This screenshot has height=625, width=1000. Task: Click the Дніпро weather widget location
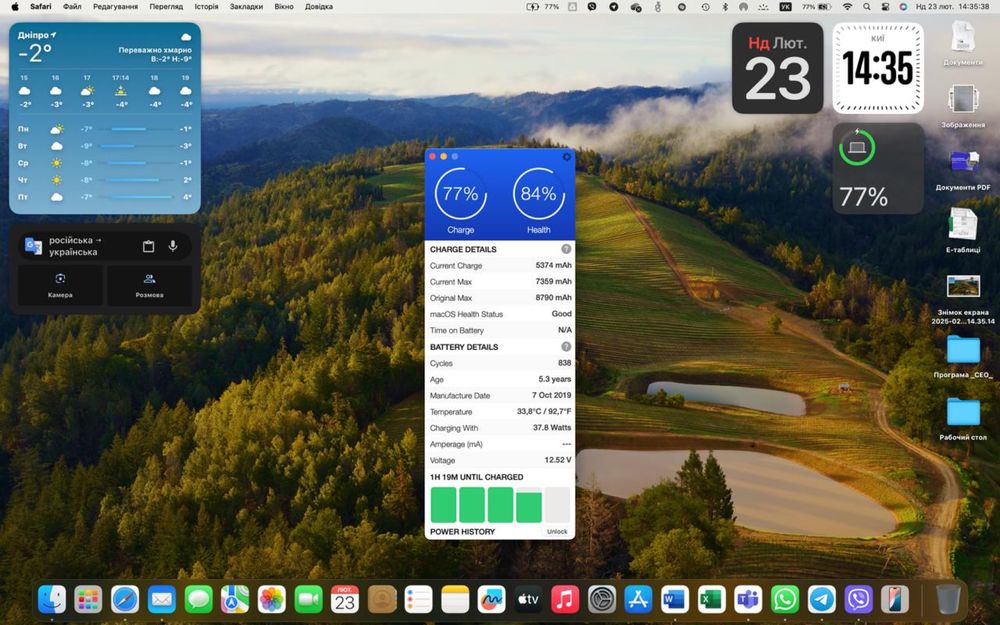click(x=36, y=35)
